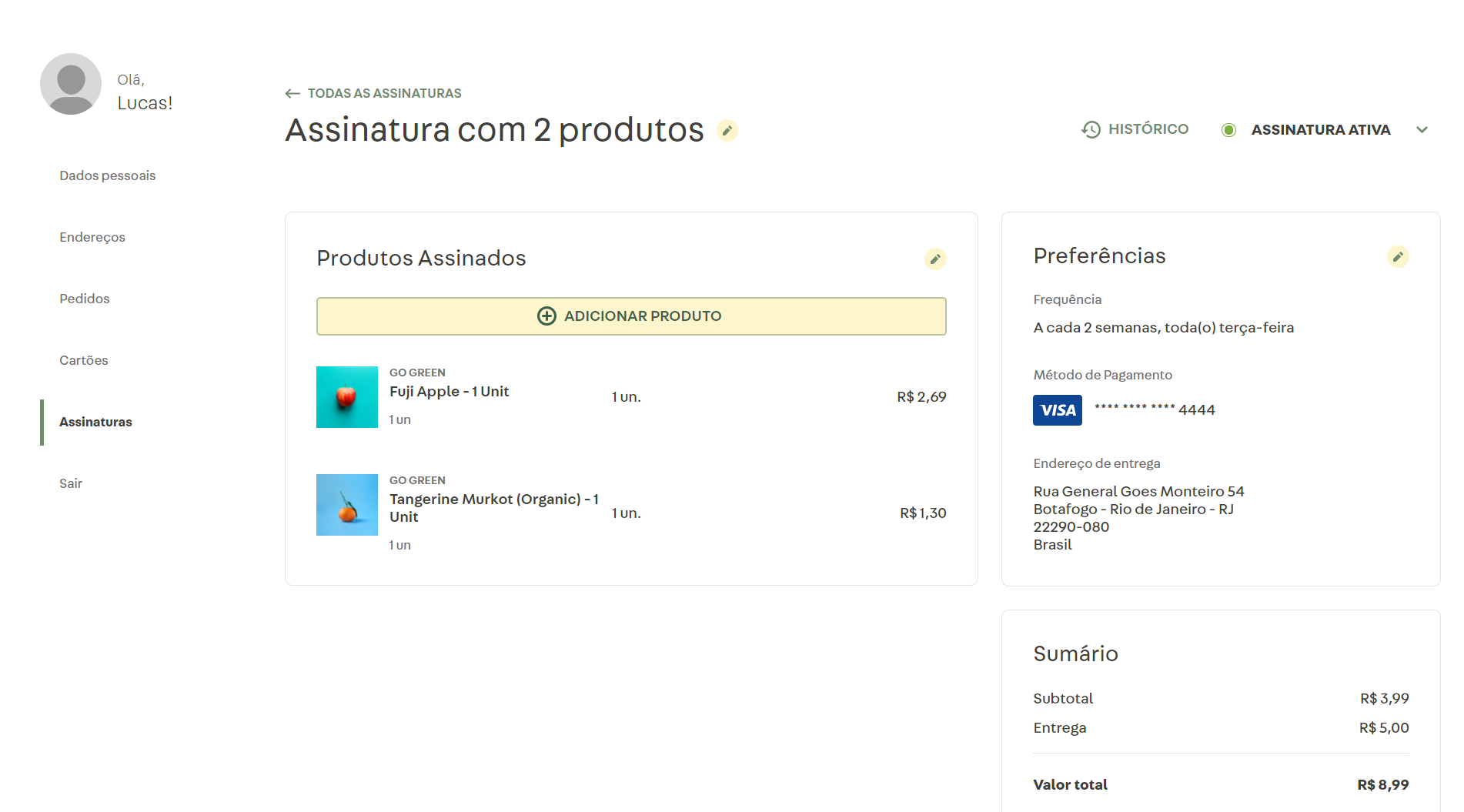This screenshot has width=1464, height=812.
Task: Click the plus icon in Adicionar Produto
Action: pos(546,316)
